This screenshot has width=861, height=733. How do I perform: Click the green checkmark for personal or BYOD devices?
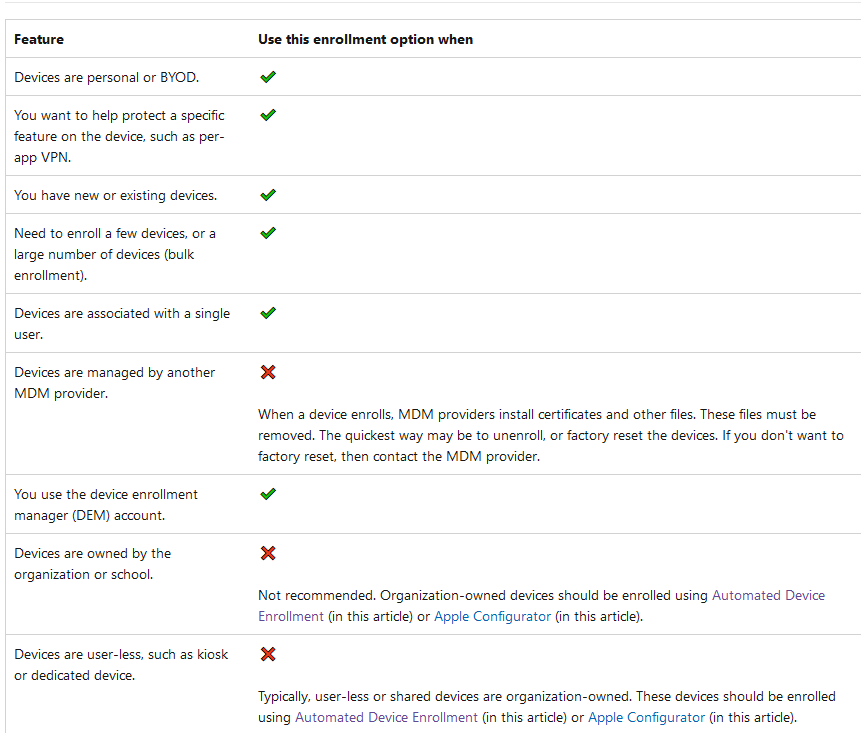pyautogui.click(x=267, y=77)
